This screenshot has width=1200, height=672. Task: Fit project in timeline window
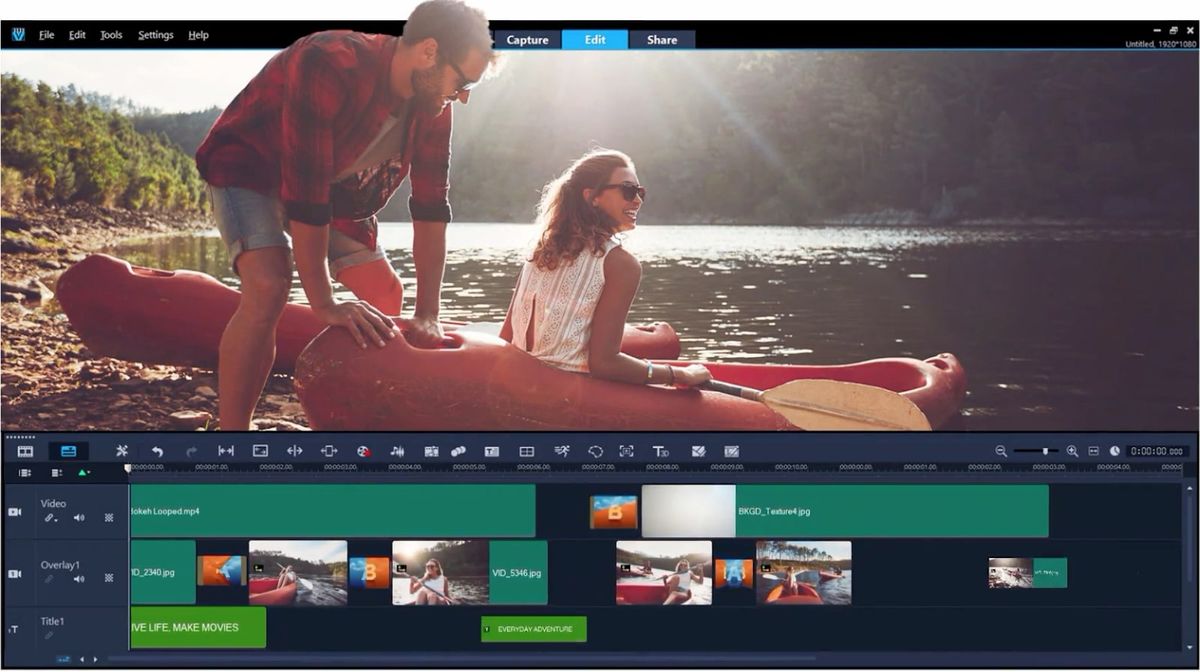click(x=1093, y=452)
